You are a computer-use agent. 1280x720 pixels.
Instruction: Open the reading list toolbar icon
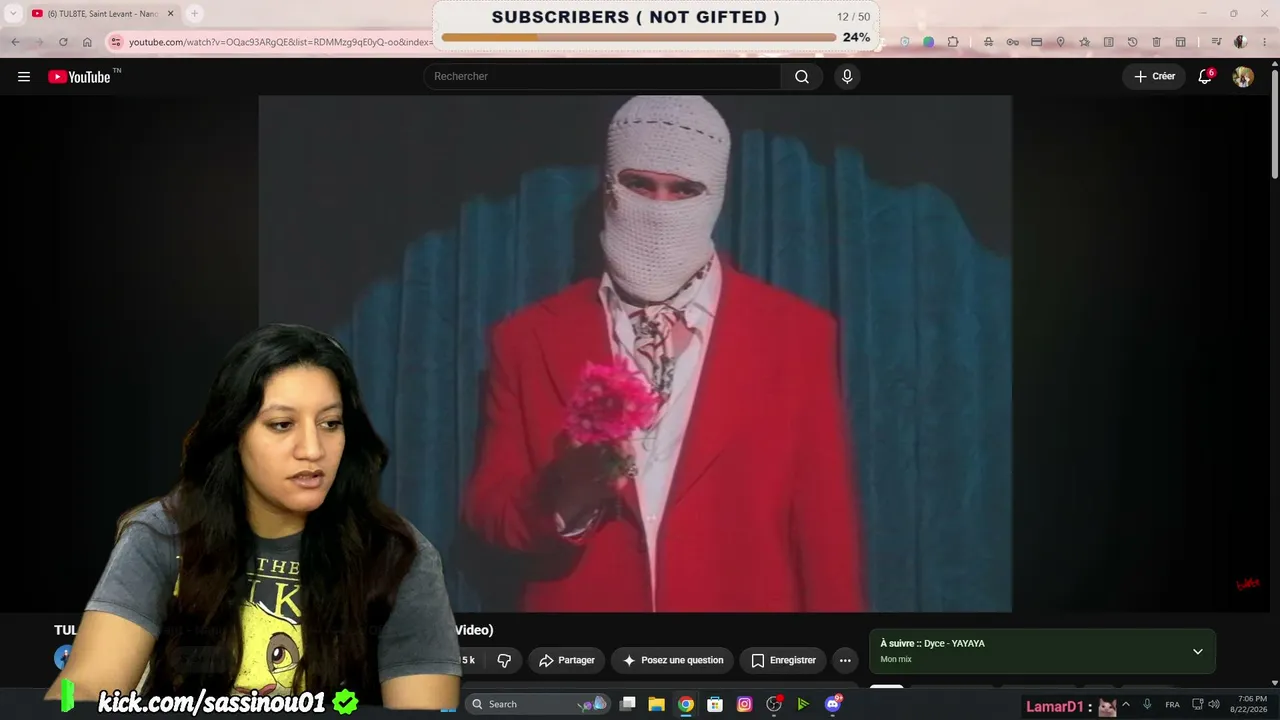[1108, 42]
